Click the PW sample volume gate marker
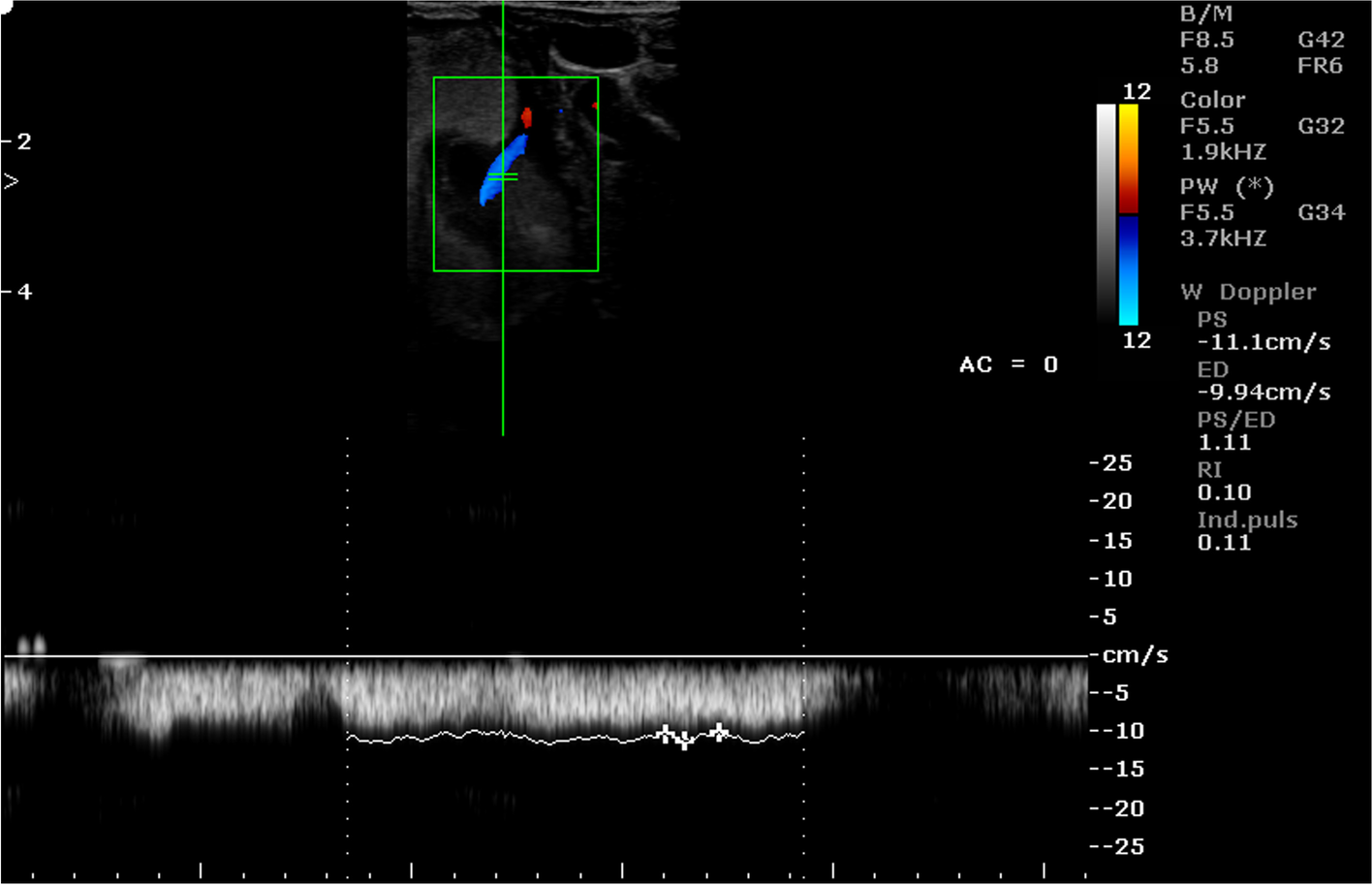The height and width of the screenshot is (885, 1372). [503, 177]
